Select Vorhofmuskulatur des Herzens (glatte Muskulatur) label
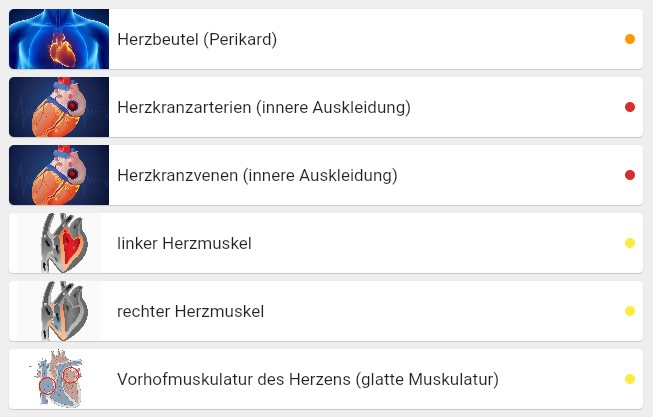Screen dimensions: 653x417 point(308,380)
